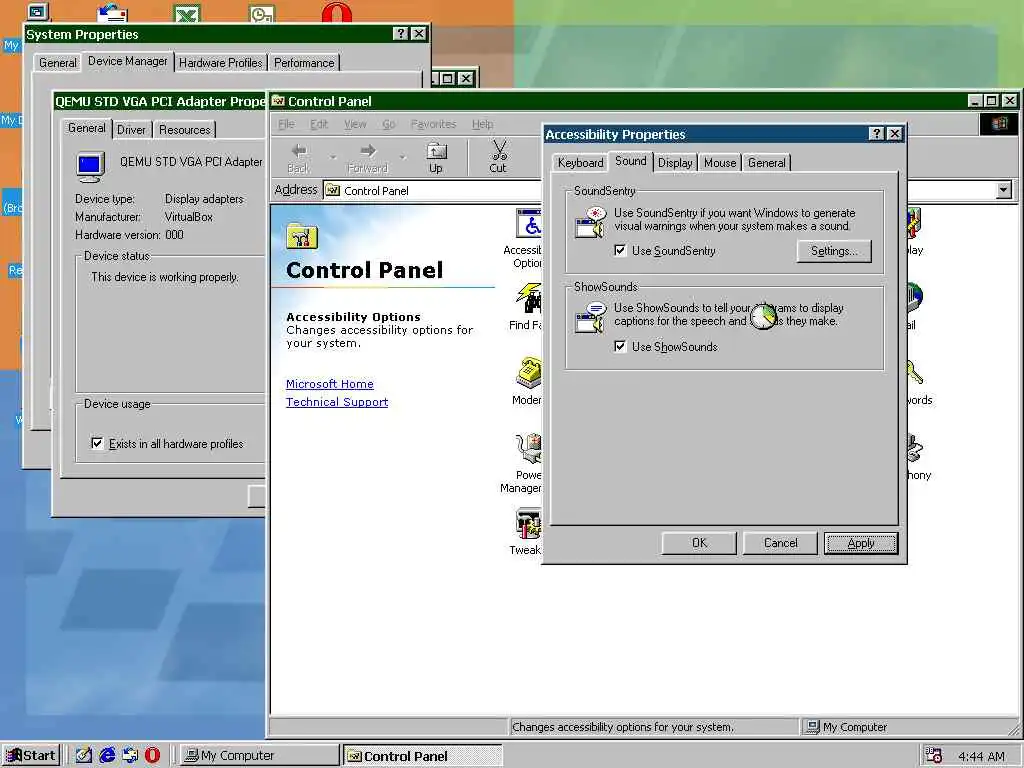Open the Help menu in Control Panel

(x=483, y=124)
